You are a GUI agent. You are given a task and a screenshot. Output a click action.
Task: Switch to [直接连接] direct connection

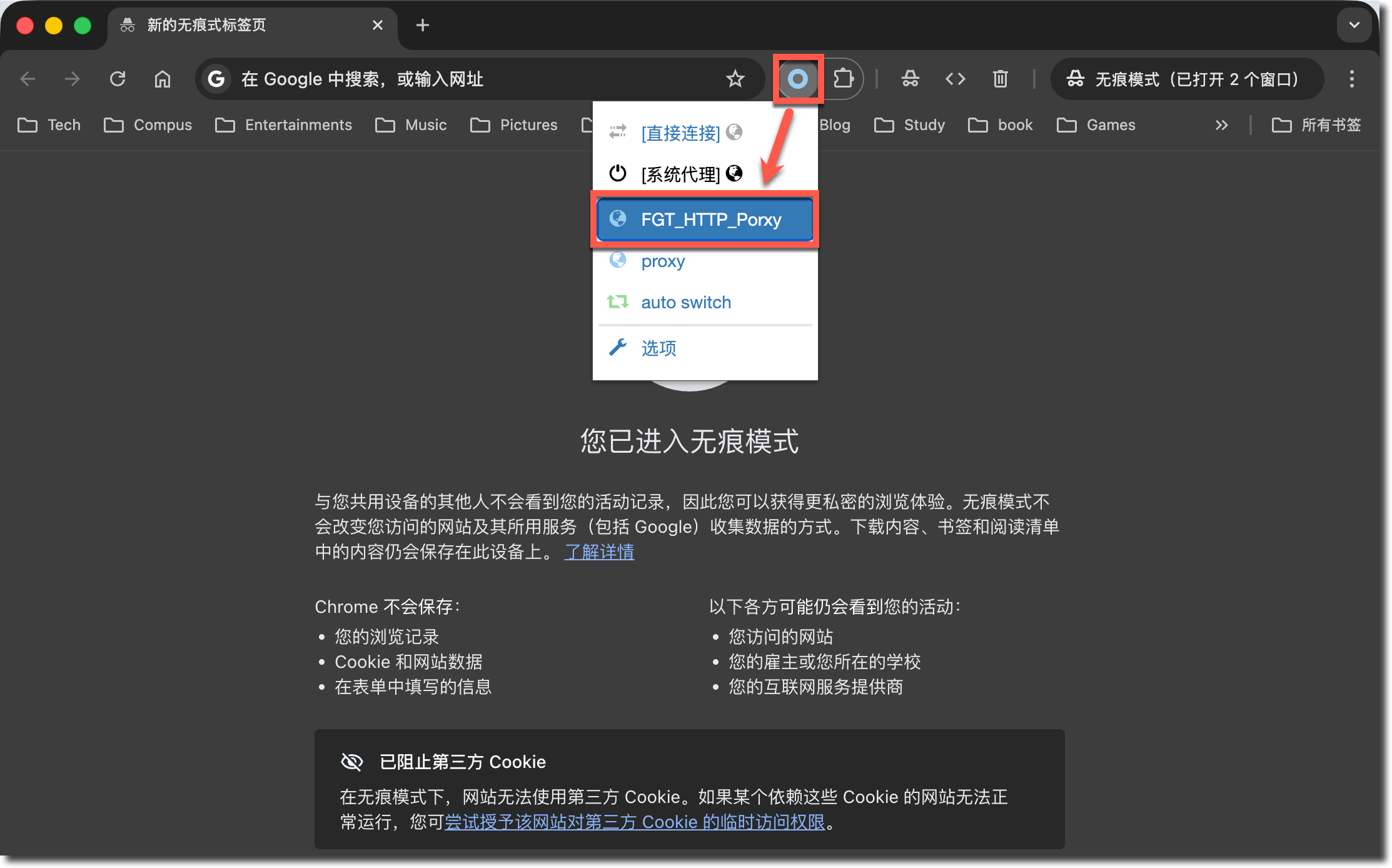point(680,133)
